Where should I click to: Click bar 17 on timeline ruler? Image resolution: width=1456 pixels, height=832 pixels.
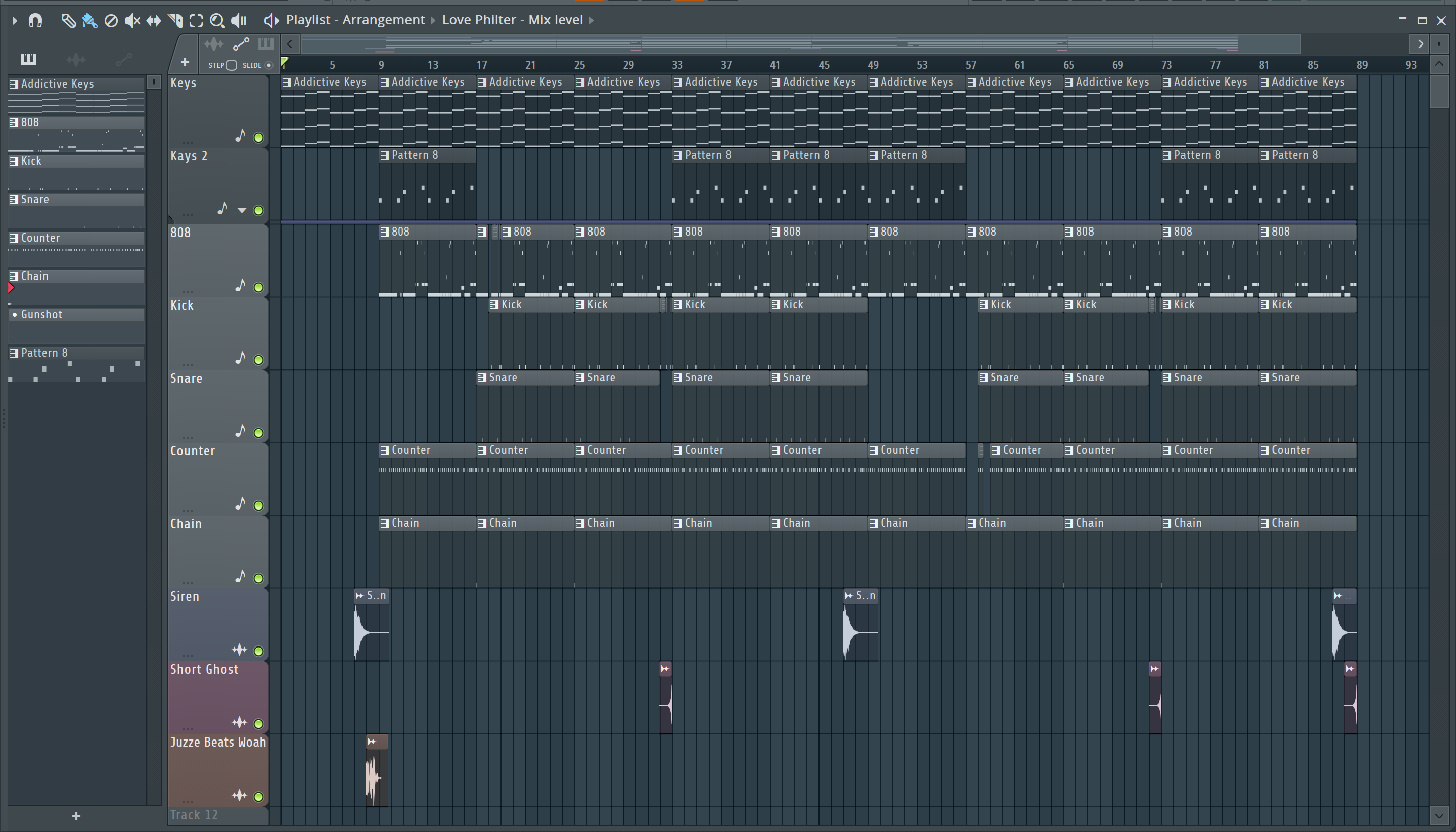pyautogui.click(x=482, y=65)
